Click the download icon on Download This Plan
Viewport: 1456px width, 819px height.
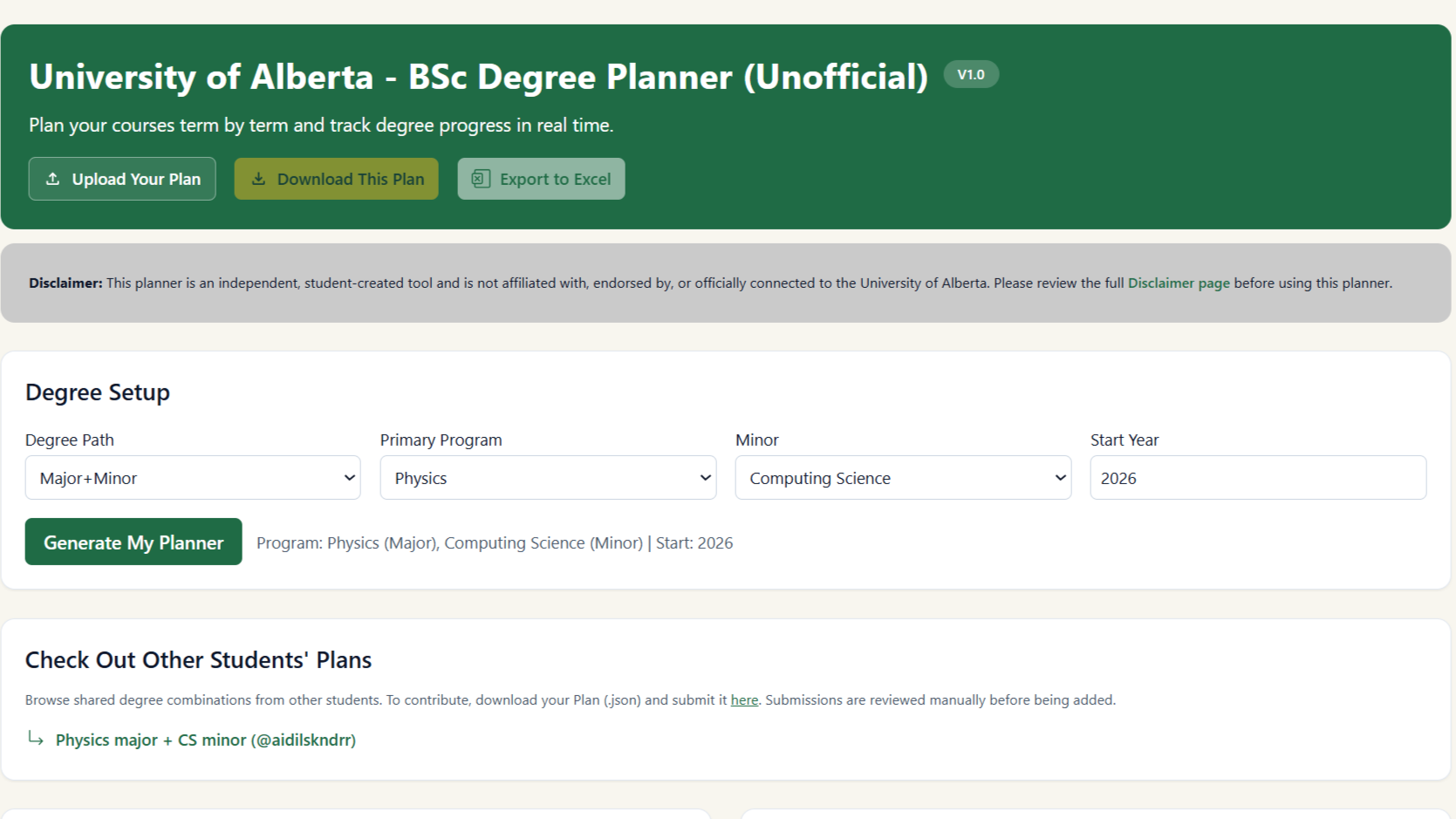point(259,178)
